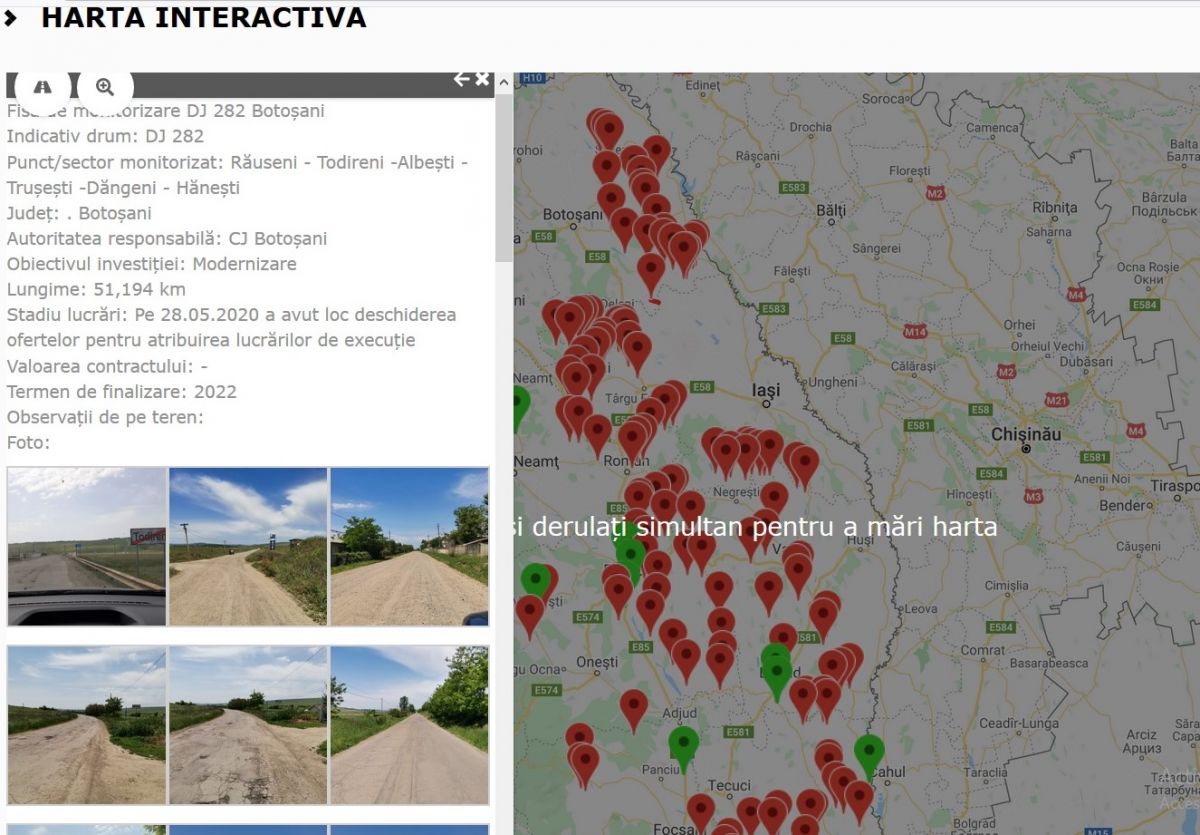Open the cracked road photo in second row
This screenshot has height=835, width=1200.
click(x=248, y=724)
